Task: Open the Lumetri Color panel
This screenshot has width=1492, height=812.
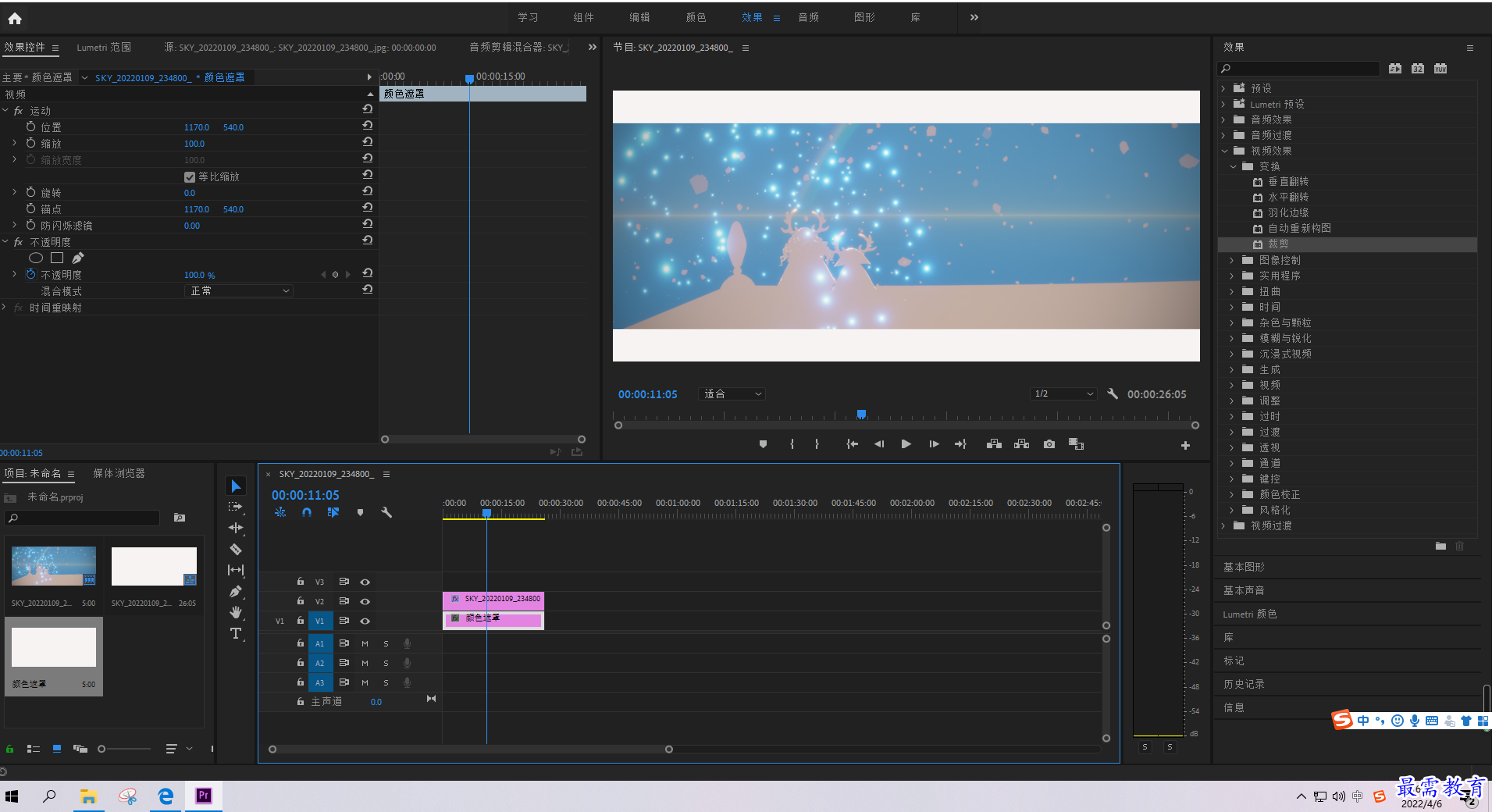Action: [x=1249, y=614]
